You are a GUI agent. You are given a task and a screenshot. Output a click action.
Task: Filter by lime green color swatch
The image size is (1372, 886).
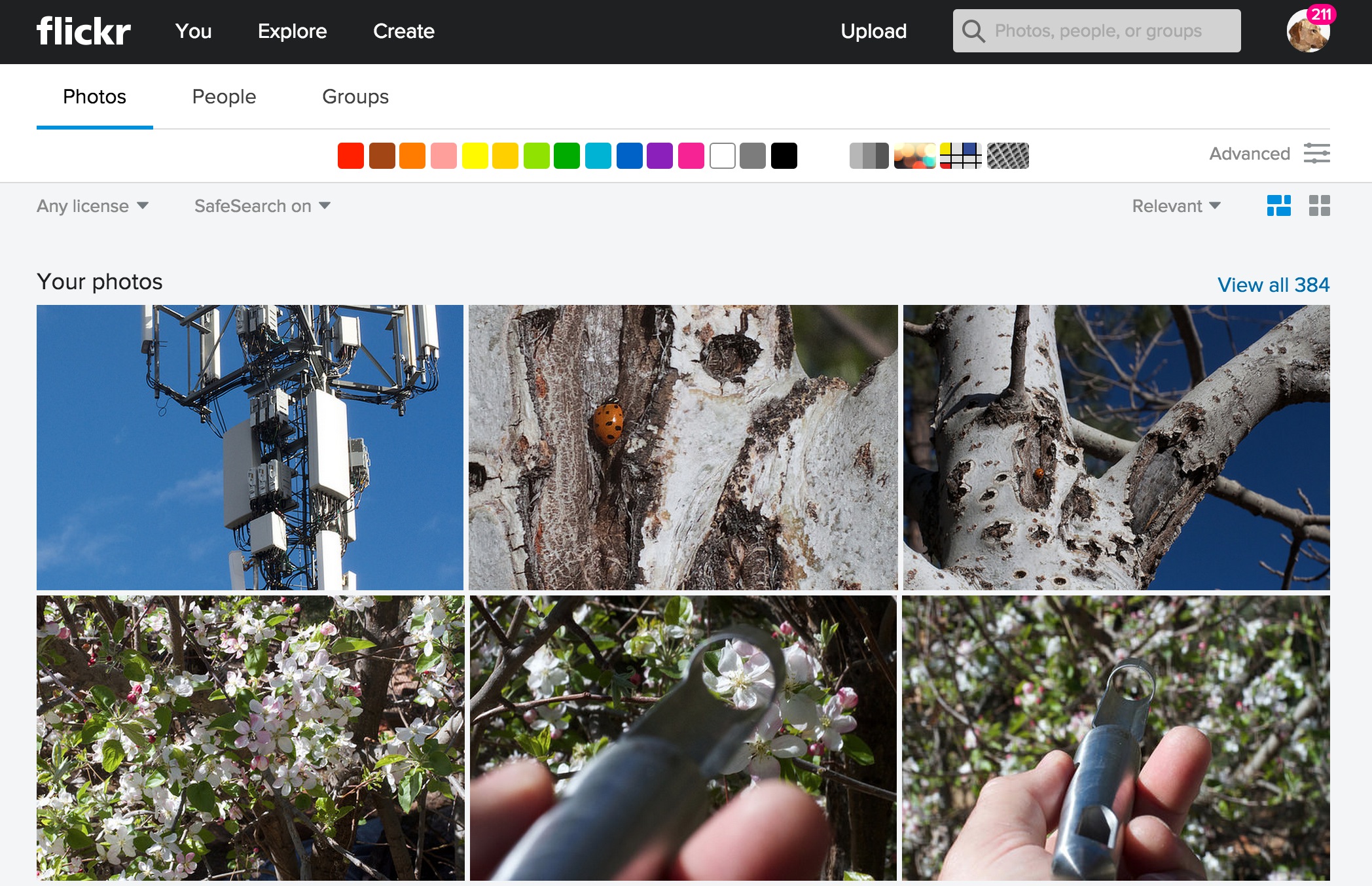pyautogui.click(x=536, y=156)
